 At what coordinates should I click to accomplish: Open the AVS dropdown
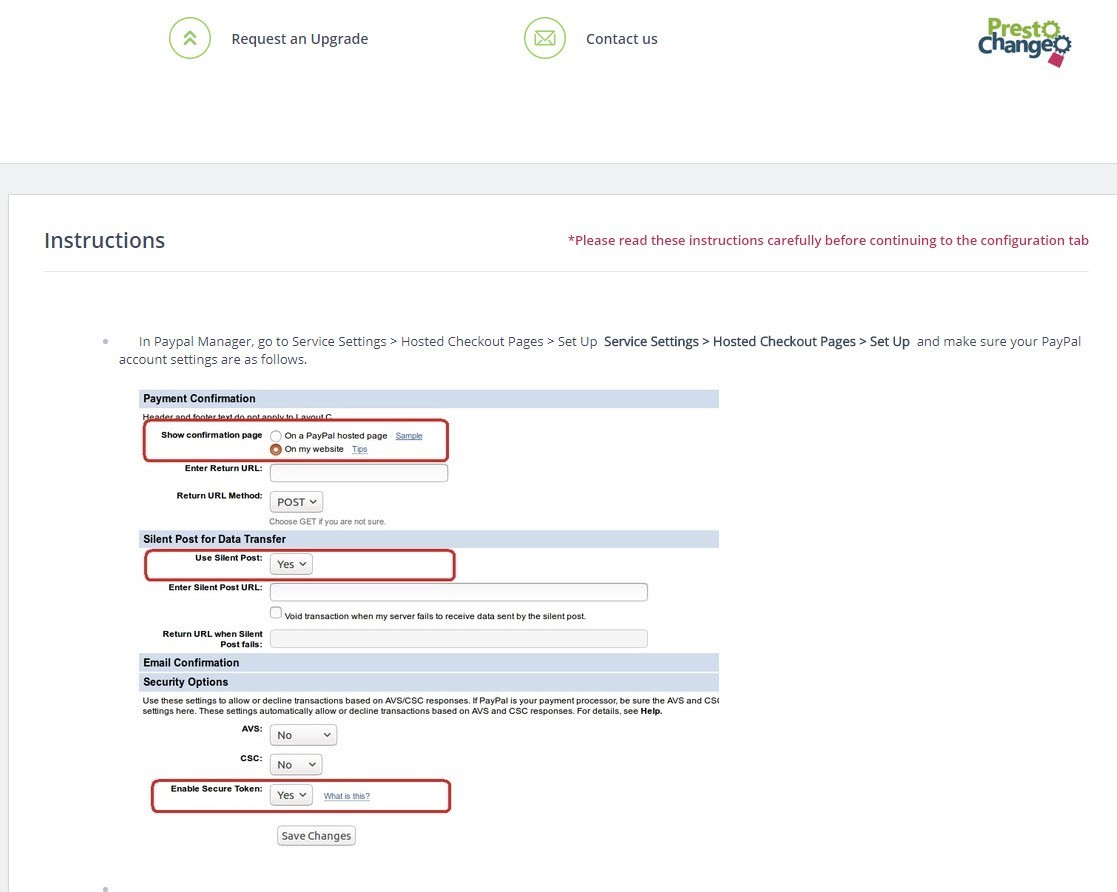303,735
